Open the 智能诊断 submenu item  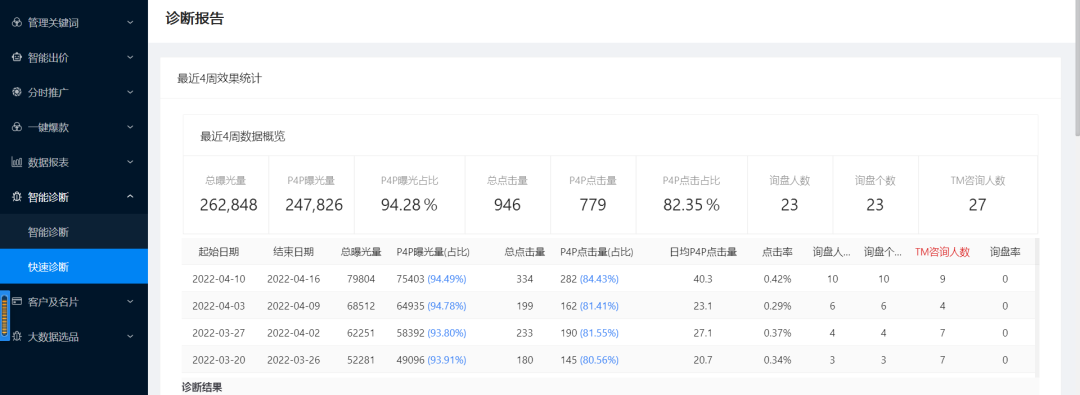point(74,232)
